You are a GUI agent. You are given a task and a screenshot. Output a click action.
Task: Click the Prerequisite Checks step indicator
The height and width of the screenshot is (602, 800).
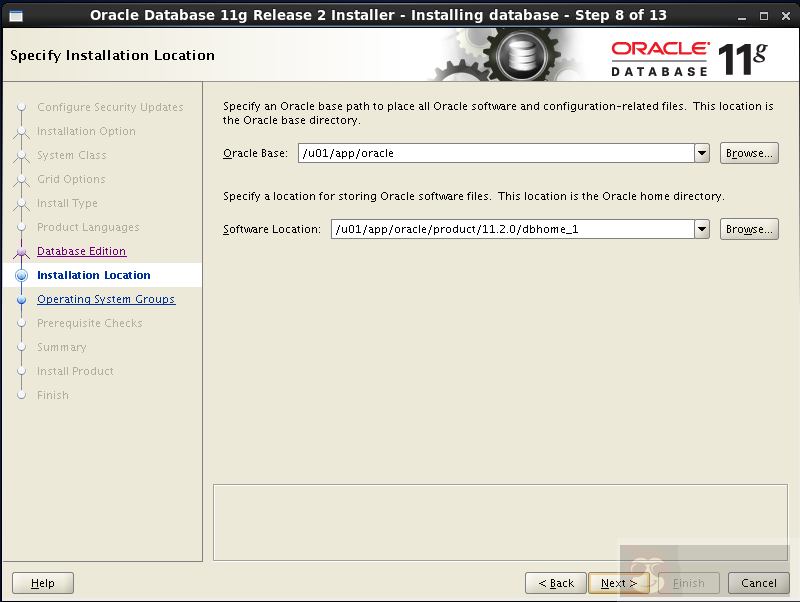click(x=24, y=323)
